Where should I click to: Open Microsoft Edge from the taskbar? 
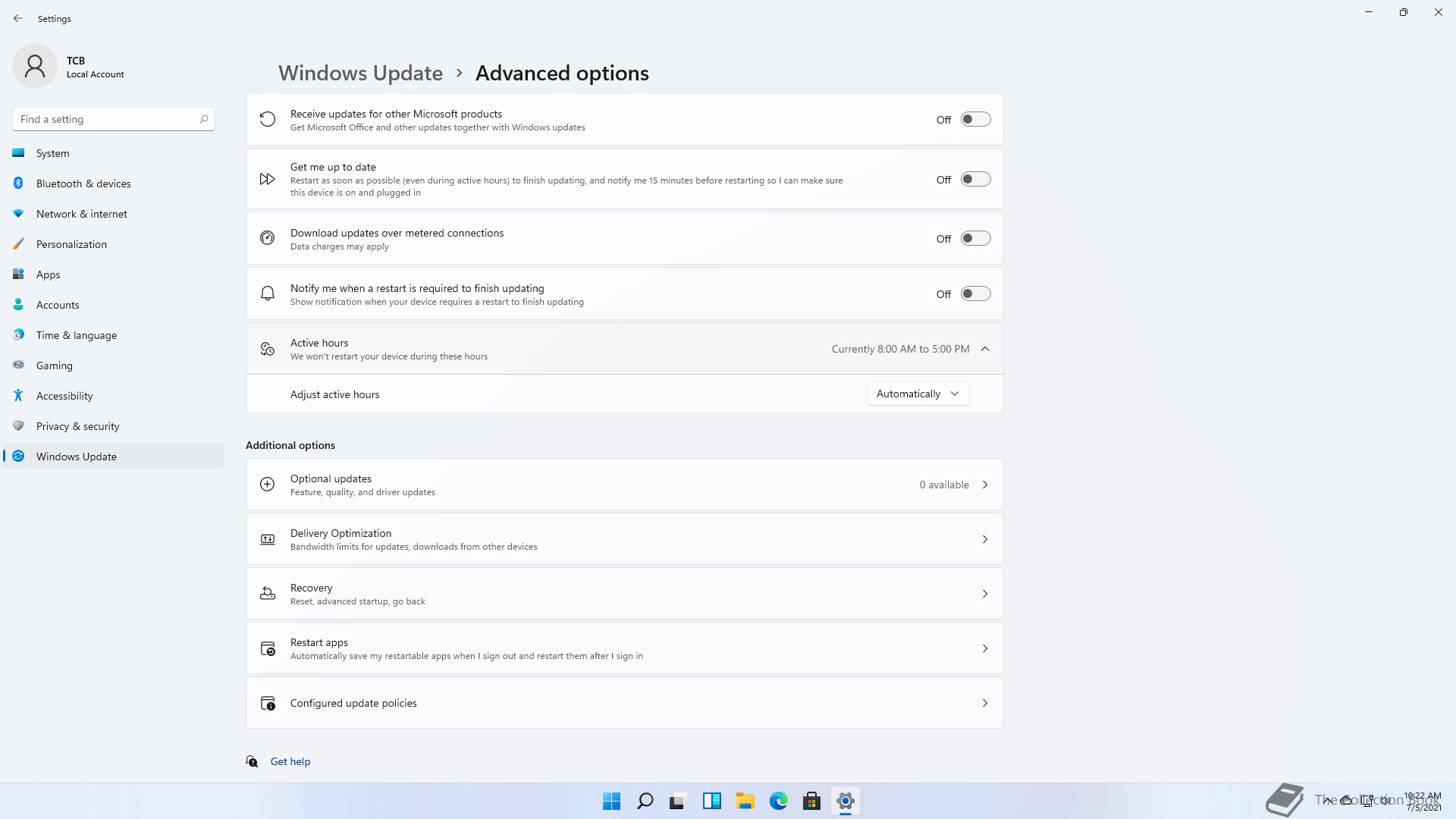coord(778,801)
